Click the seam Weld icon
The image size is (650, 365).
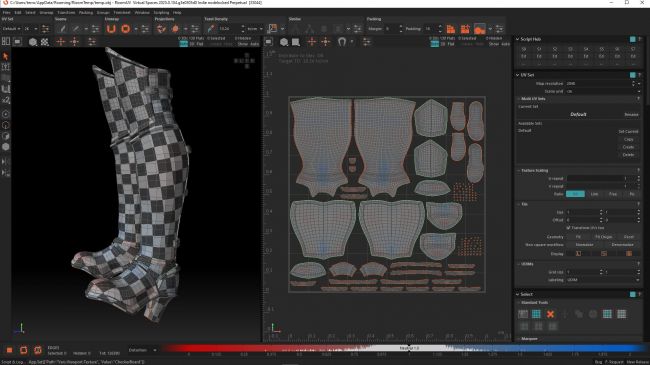75,29
